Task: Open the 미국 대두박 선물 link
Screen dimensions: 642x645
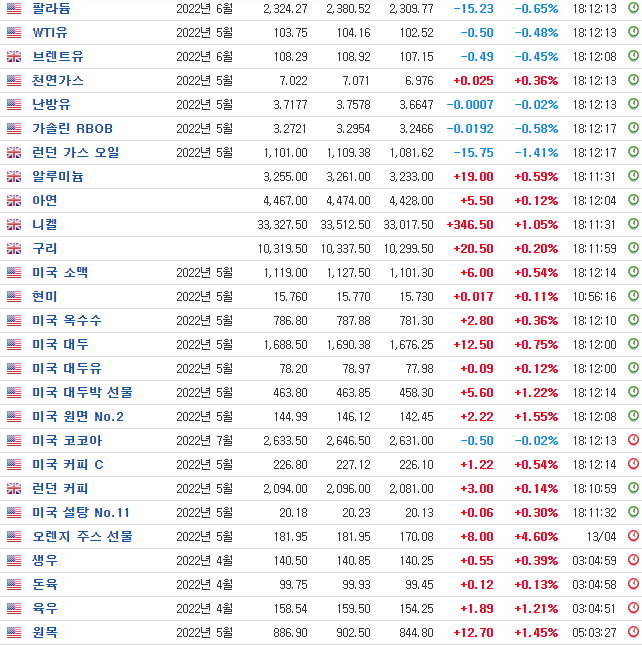Action: click(x=82, y=392)
